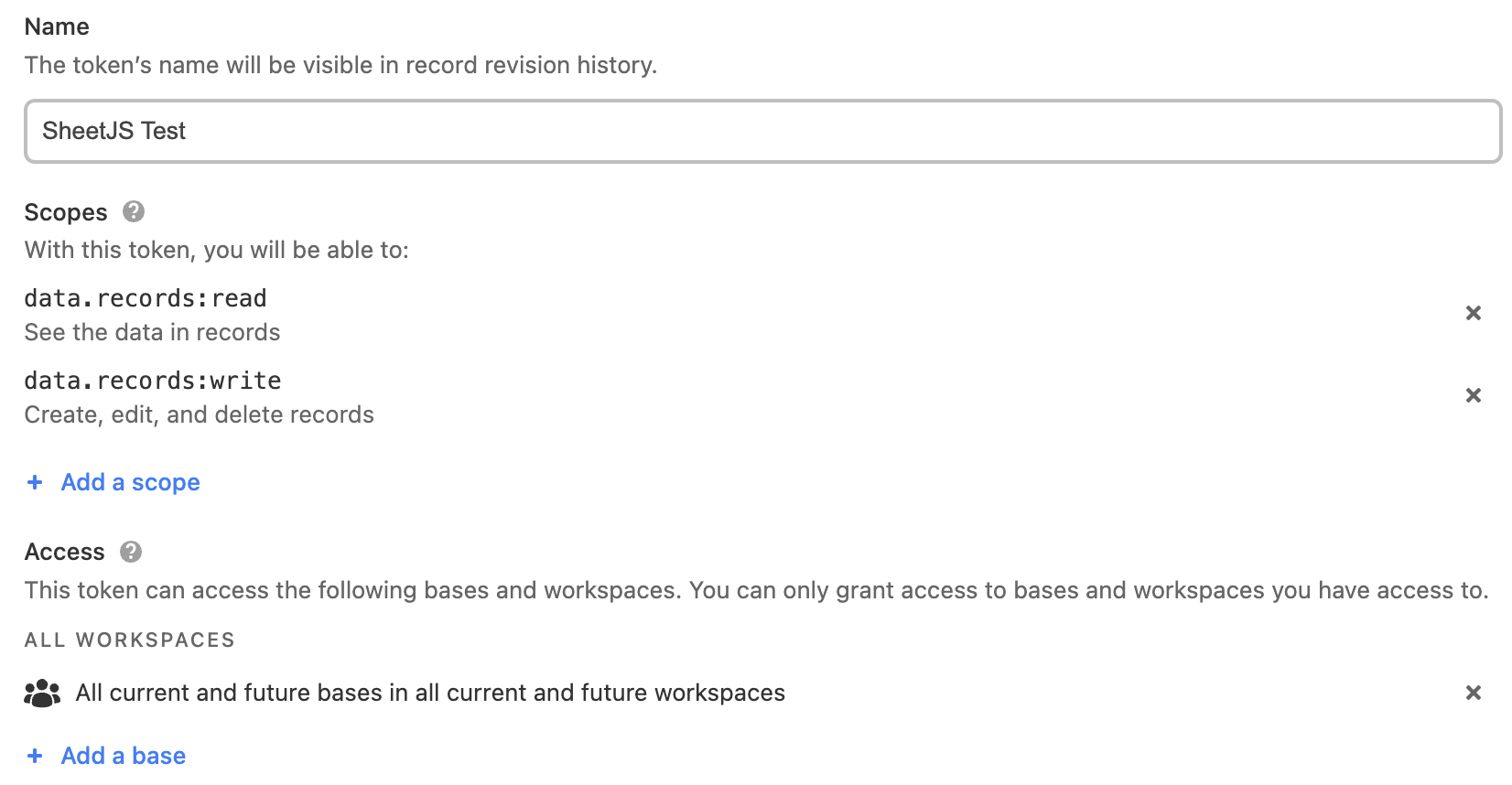This screenshot has height=785, width=1512.
Task: Click the Scopes help question mark icon
Action: point(134,212)
